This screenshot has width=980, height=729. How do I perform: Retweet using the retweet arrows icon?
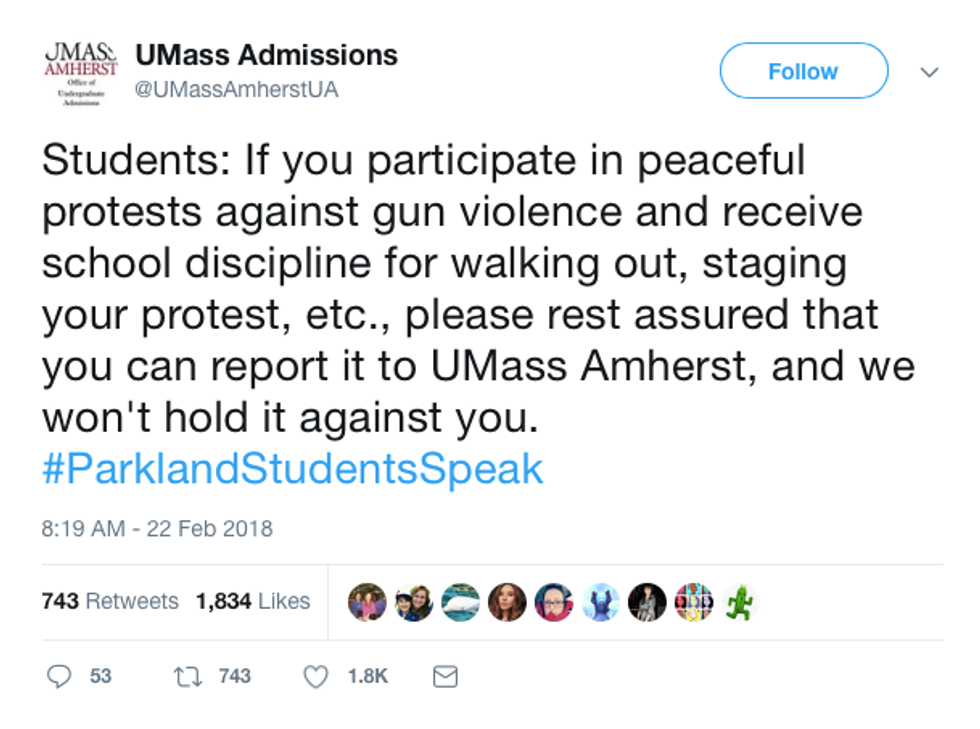(x=187, y=677)
